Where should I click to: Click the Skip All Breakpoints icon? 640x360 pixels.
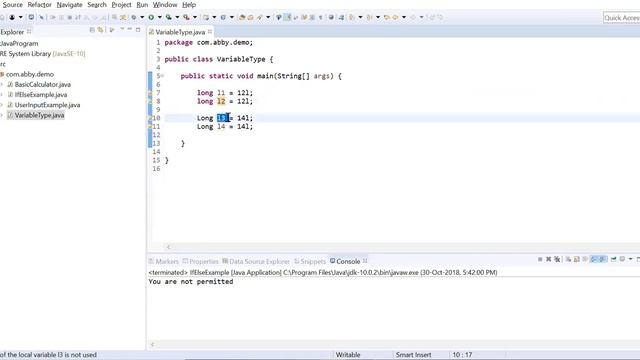(x=41, y=17)
